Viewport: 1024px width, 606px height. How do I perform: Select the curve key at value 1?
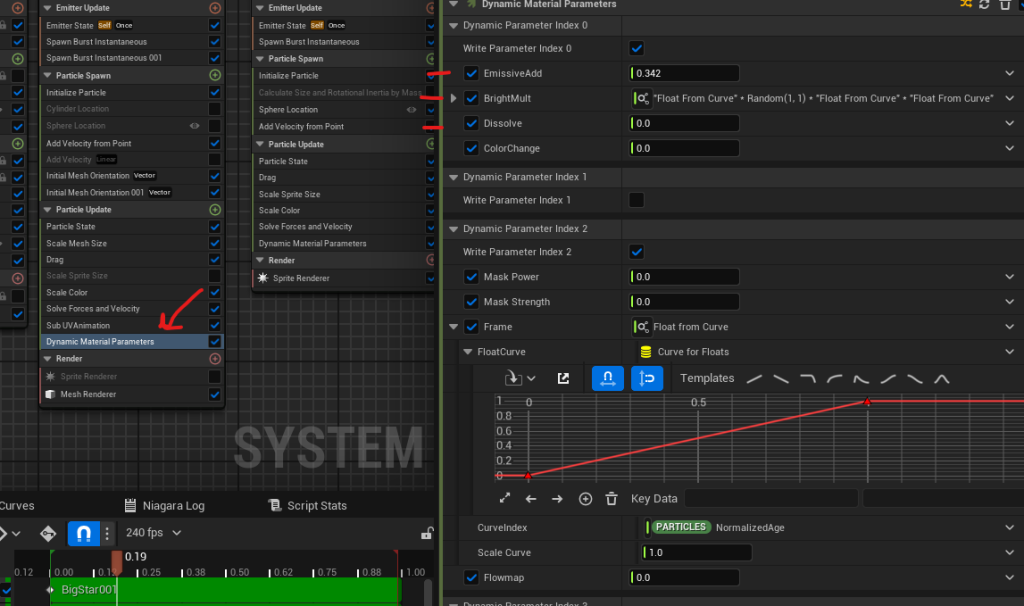(867, 402)
